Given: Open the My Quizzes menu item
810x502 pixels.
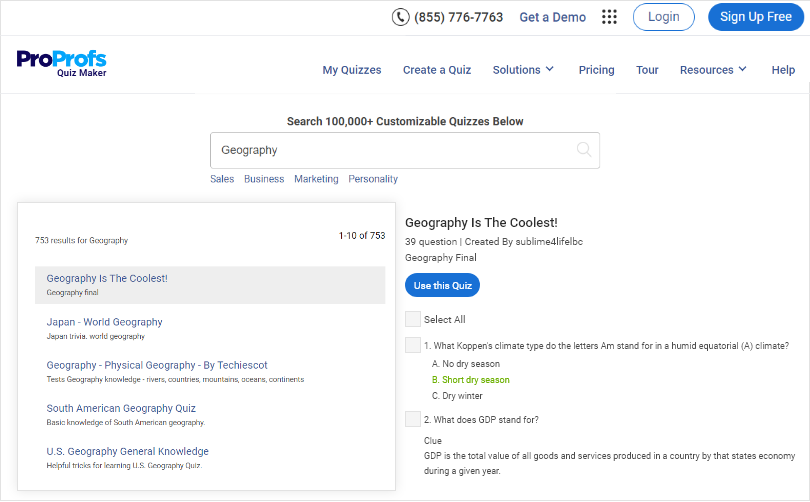Looking at the screenshot, I should 352,70.
